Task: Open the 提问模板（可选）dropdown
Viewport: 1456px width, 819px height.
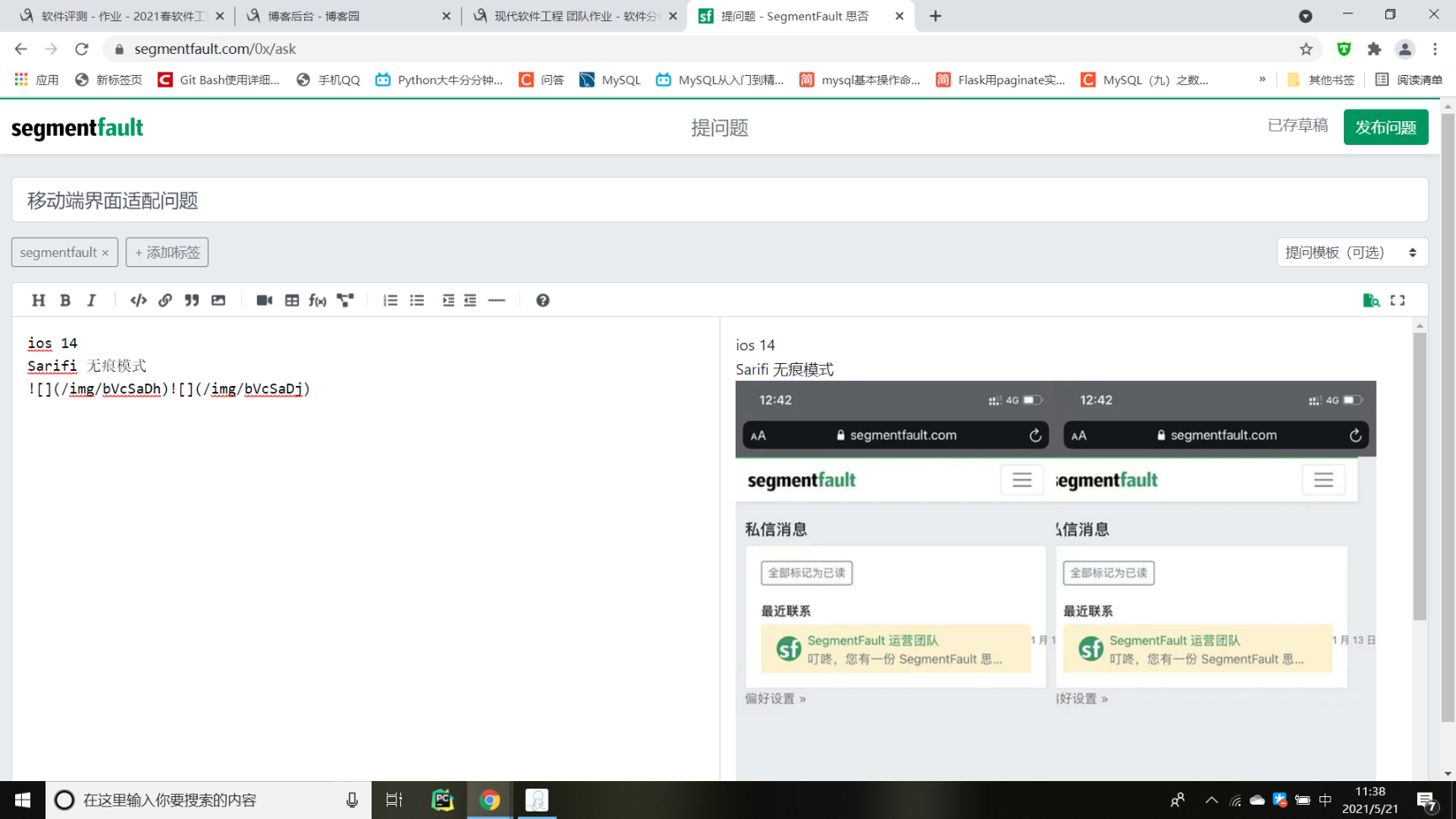Action: [x=1352, y=252]
